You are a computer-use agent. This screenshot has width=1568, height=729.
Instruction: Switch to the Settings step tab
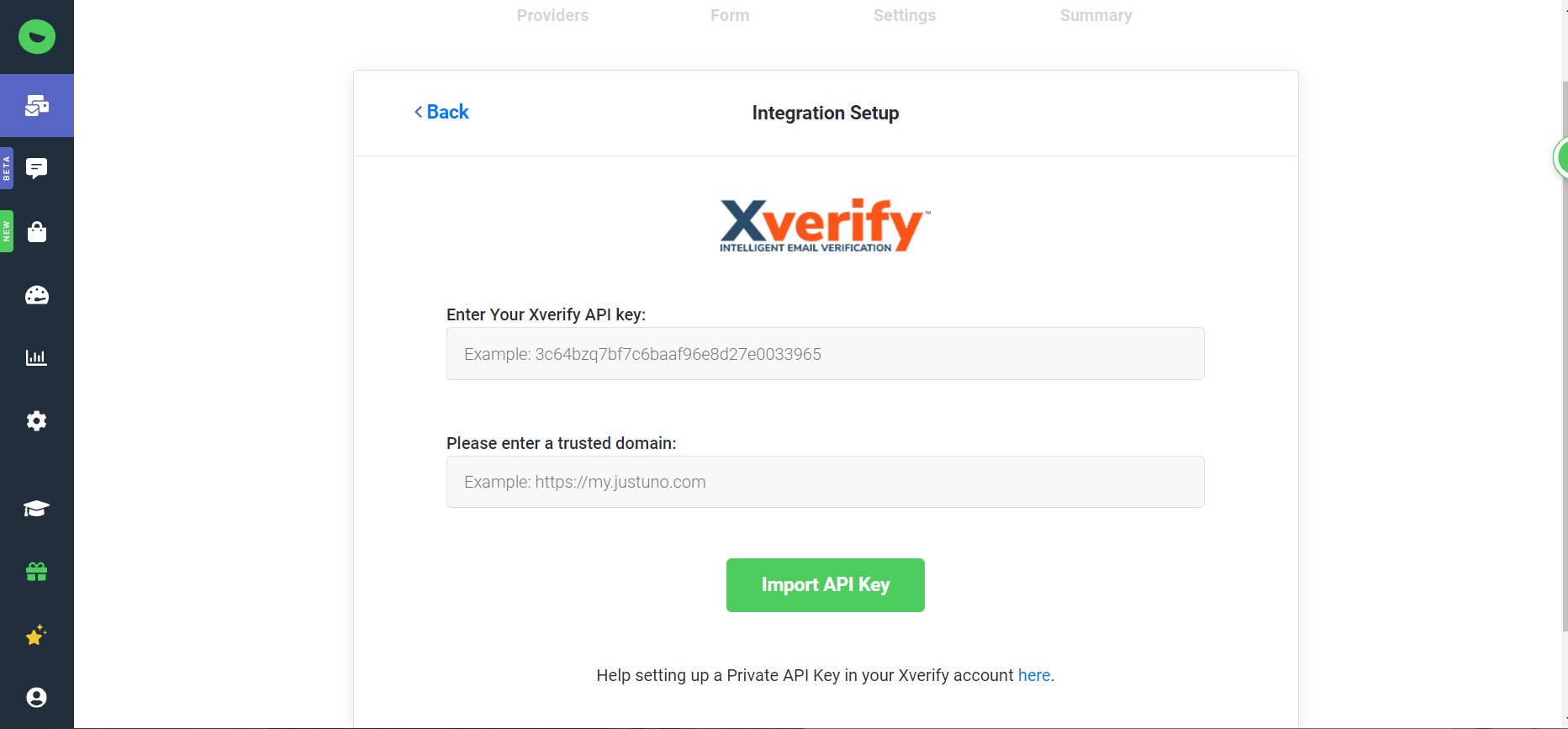[905, 15]
